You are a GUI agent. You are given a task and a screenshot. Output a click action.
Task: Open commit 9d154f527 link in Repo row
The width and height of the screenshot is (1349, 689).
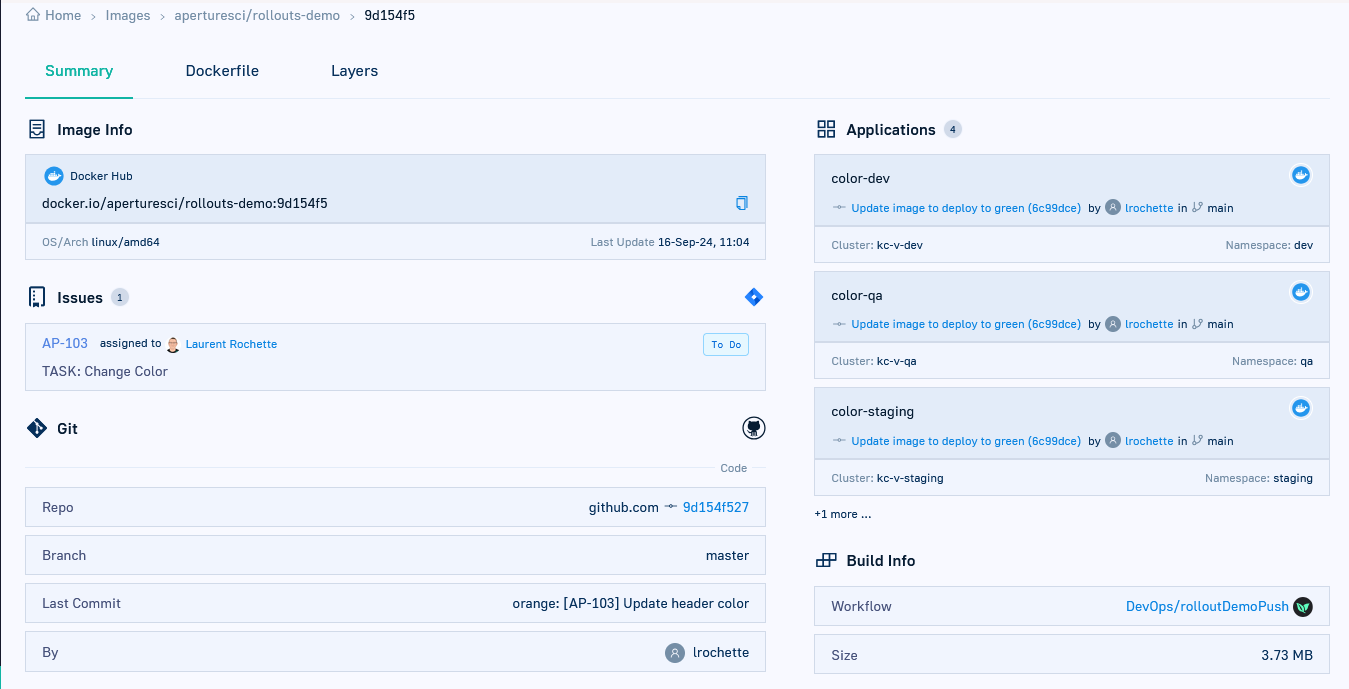(715, 507)
